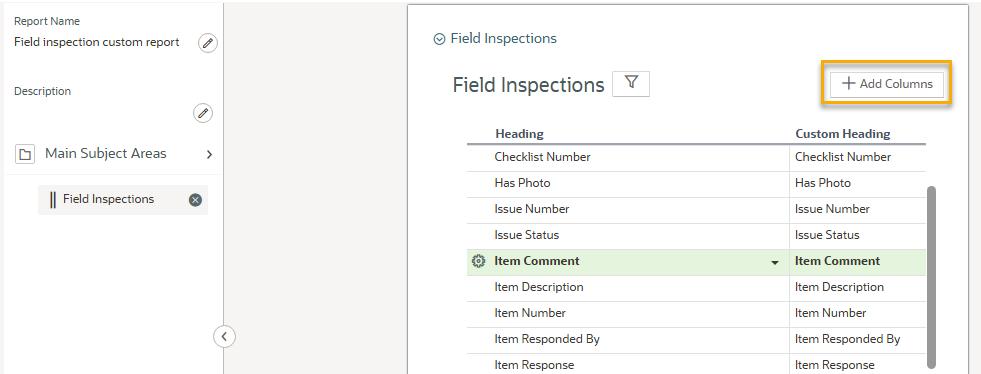Collapse the left side panel with the arrow
981x374 pixels.
click(x=224, y=336)
